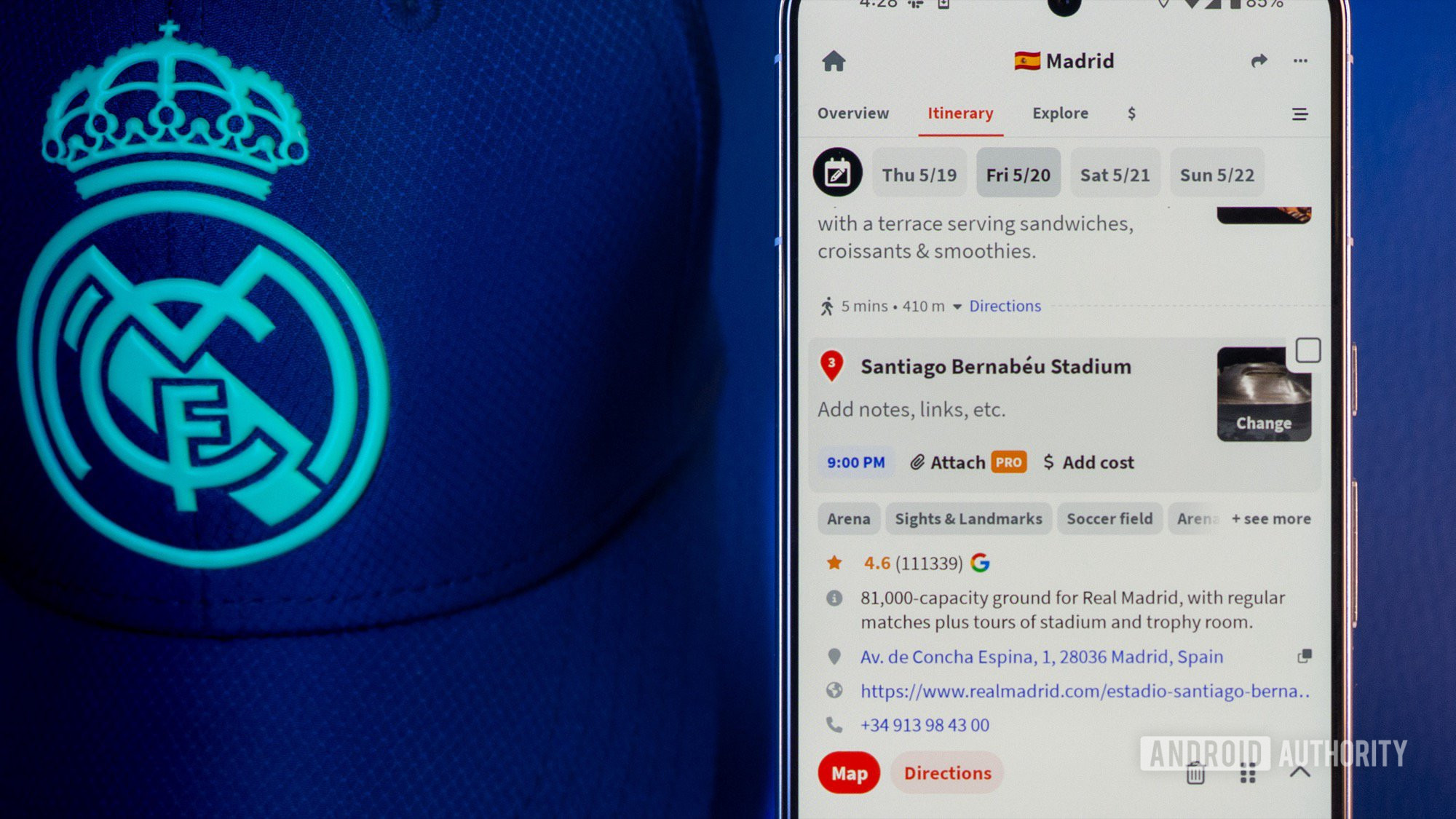
Task: Tap the overflow menu three-dot icon
Action: click(x=1302, y=61)
